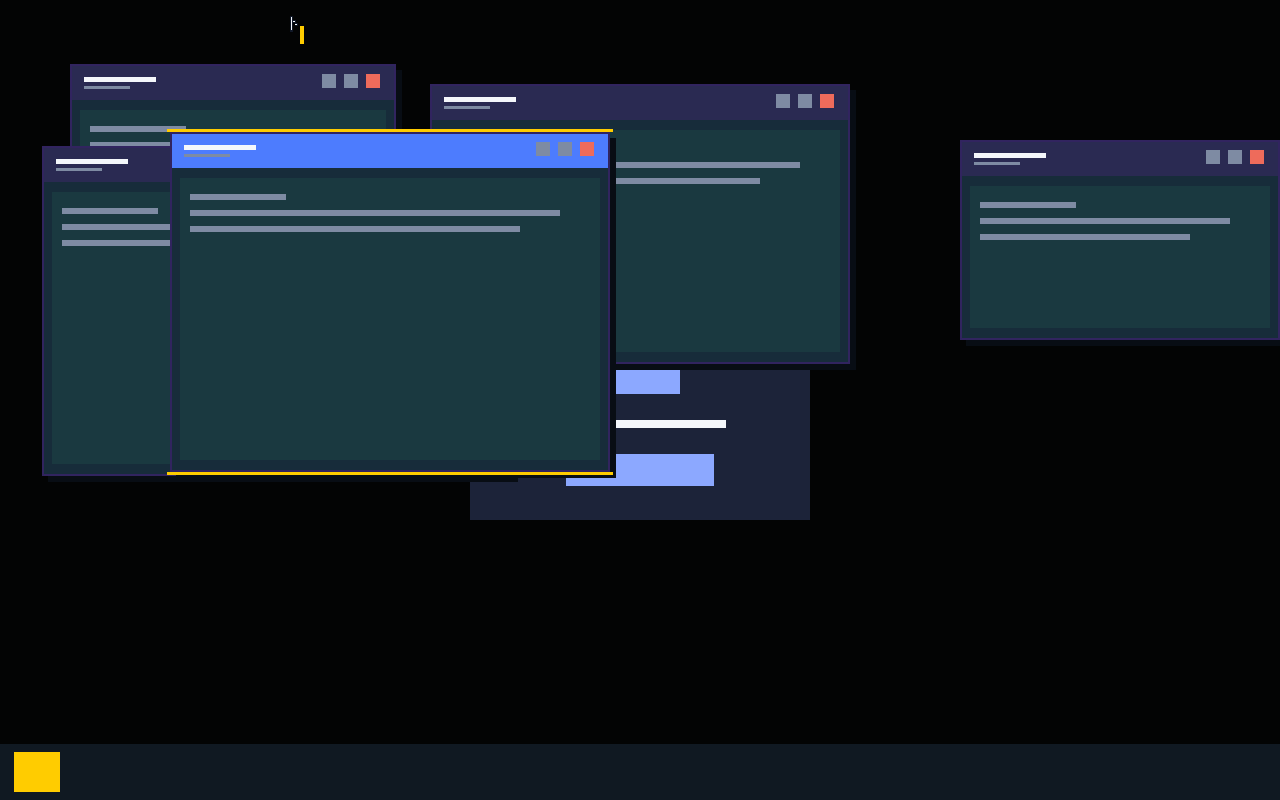Image resolution: width=1280 pixels, height=800 pixels.
Task: Maximize the top-left background window
Action: (351, 81)
